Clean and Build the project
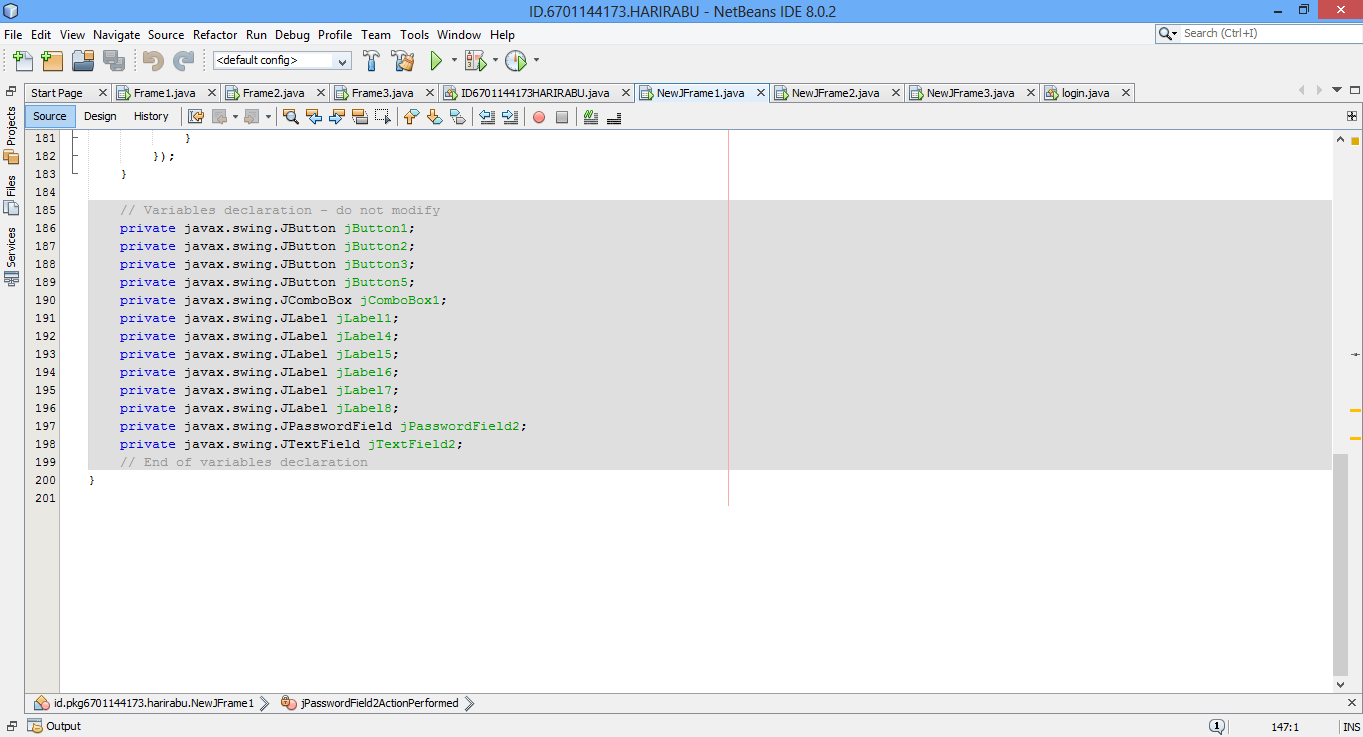Image resolution: width=1363 pixels, height=737 pixels. (x=402, y=60)
